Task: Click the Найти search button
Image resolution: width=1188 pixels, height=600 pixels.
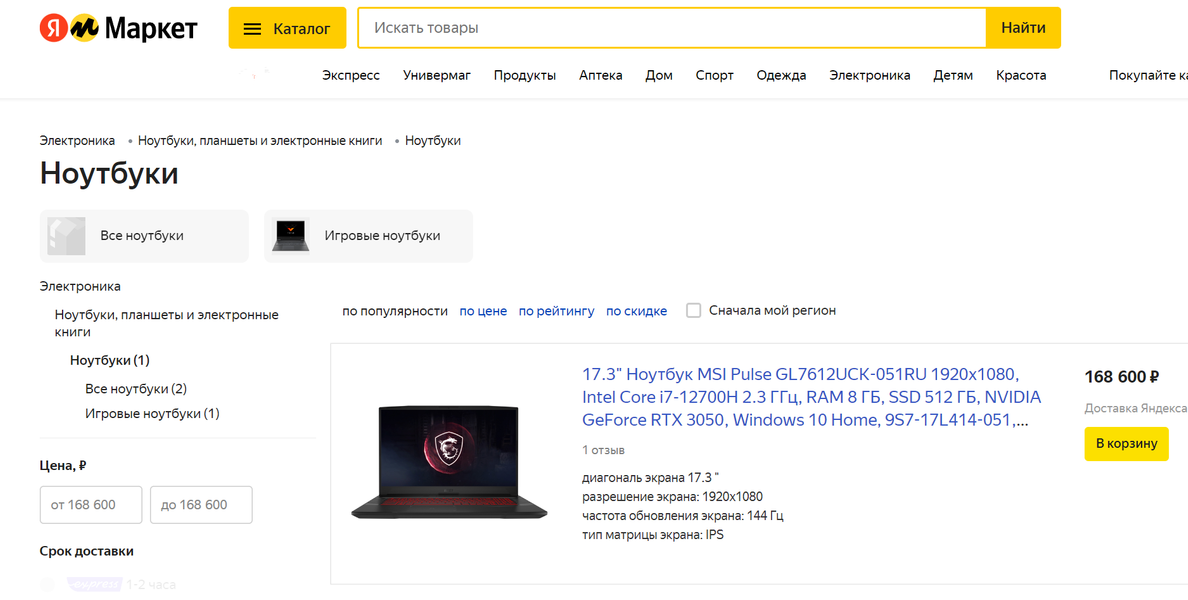Action: click(1023, 28)
